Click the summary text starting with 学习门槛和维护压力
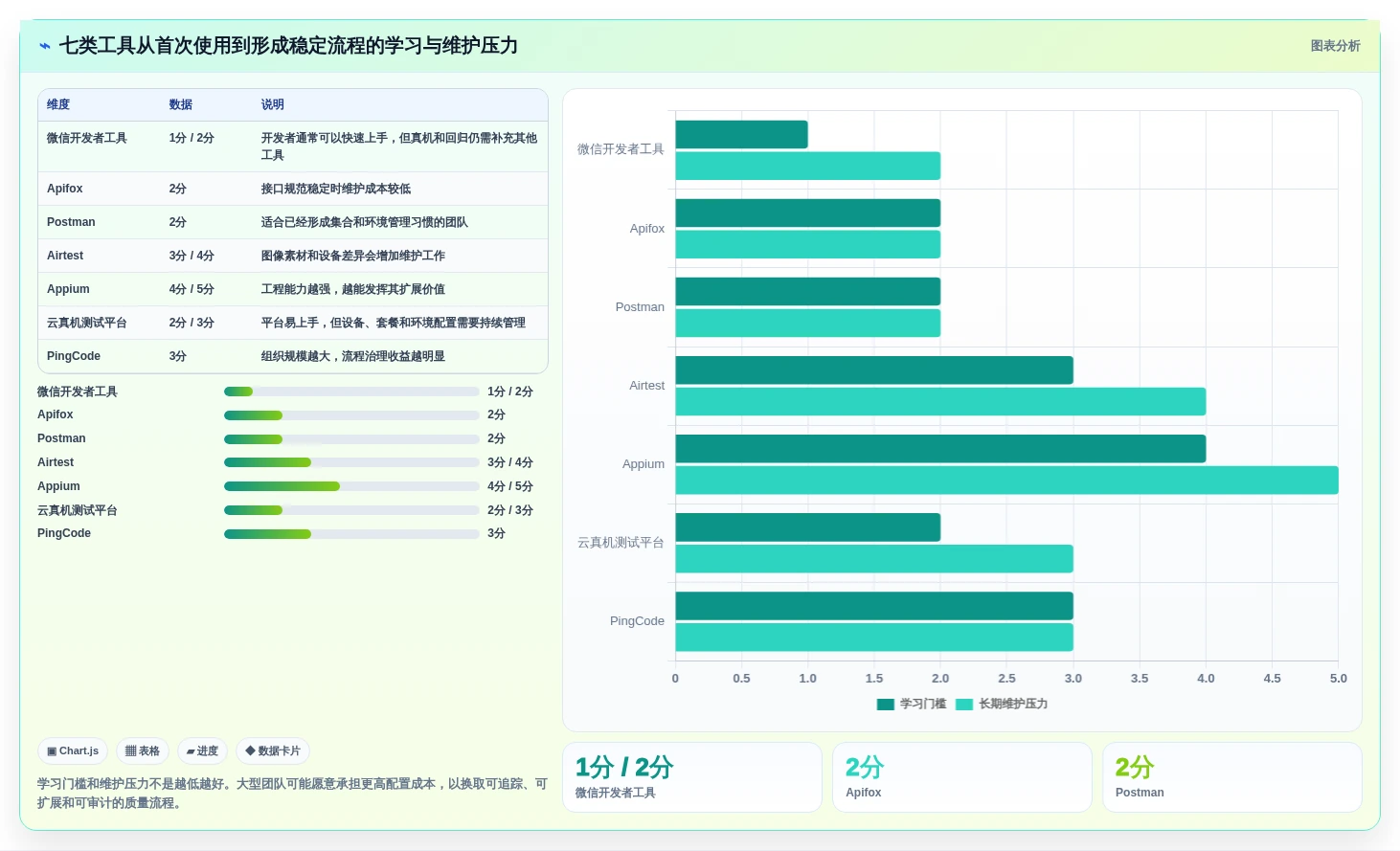The image size is (1400, 851). pos(292,794)
